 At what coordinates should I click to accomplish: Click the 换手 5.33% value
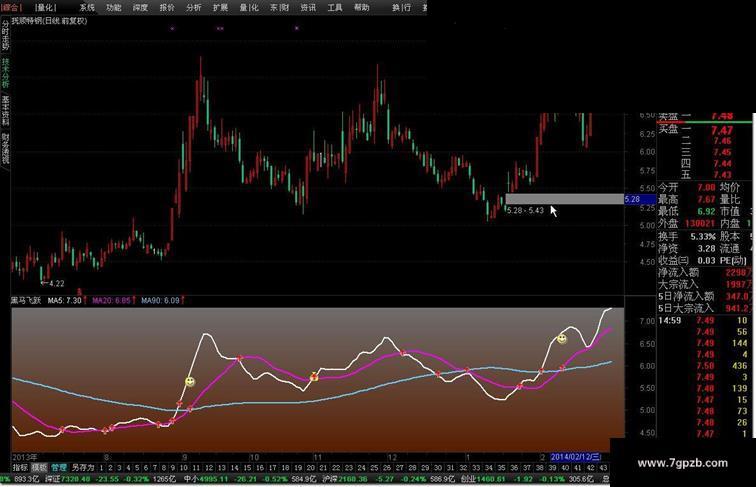(x=703, y=236)
